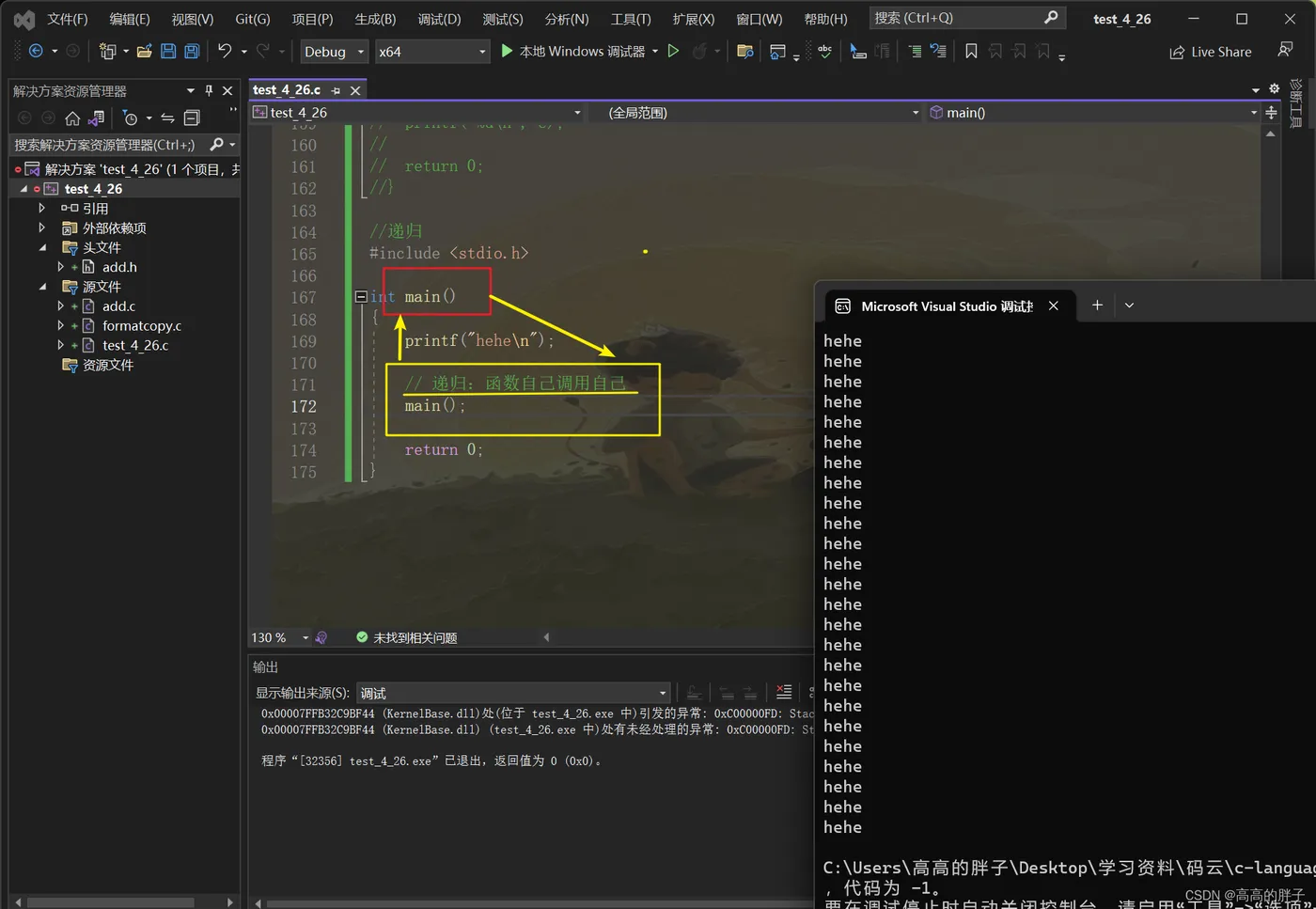Collapse the 源文件 folder node
Screen dimensions: 1316x909
41,287
